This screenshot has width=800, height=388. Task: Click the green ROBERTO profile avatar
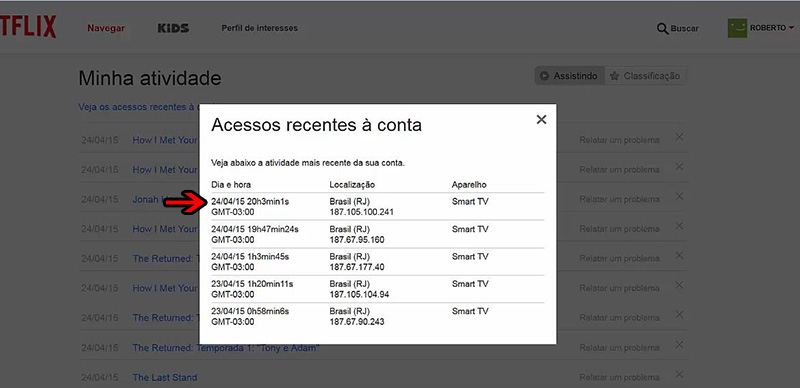[x=737, y=28]
